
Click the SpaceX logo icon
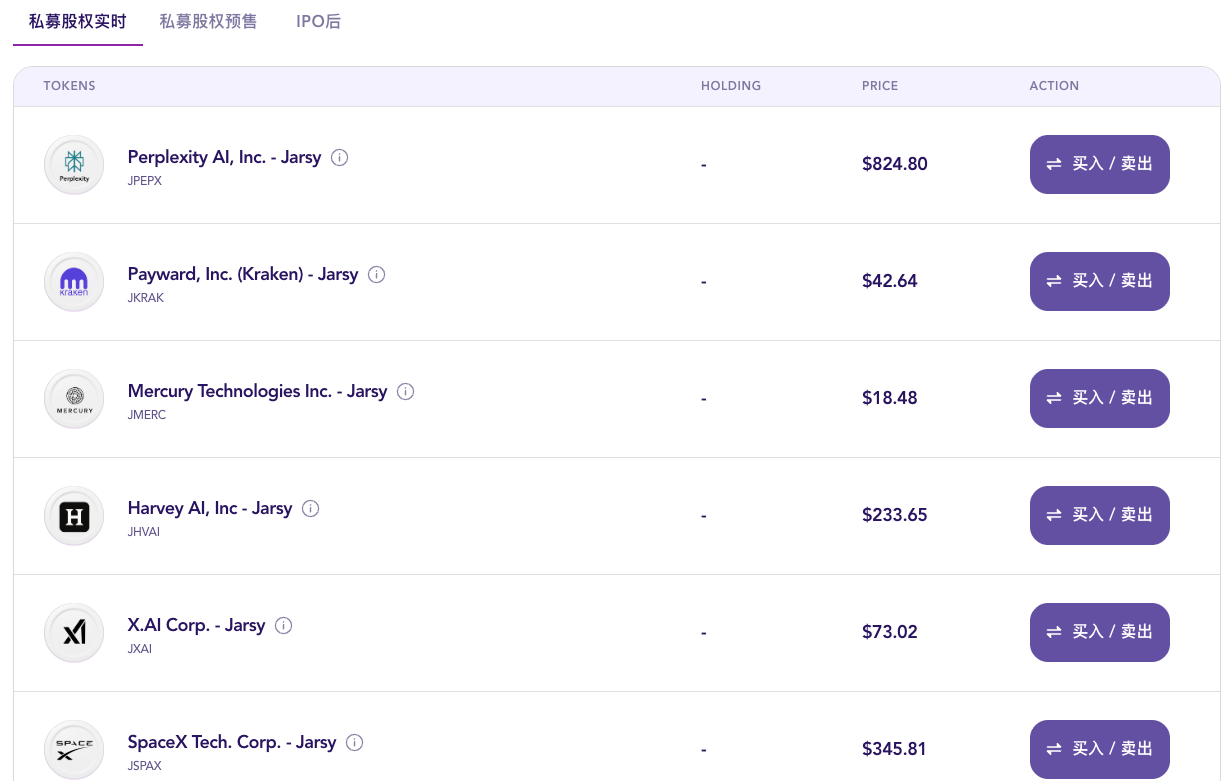point(74,749)
